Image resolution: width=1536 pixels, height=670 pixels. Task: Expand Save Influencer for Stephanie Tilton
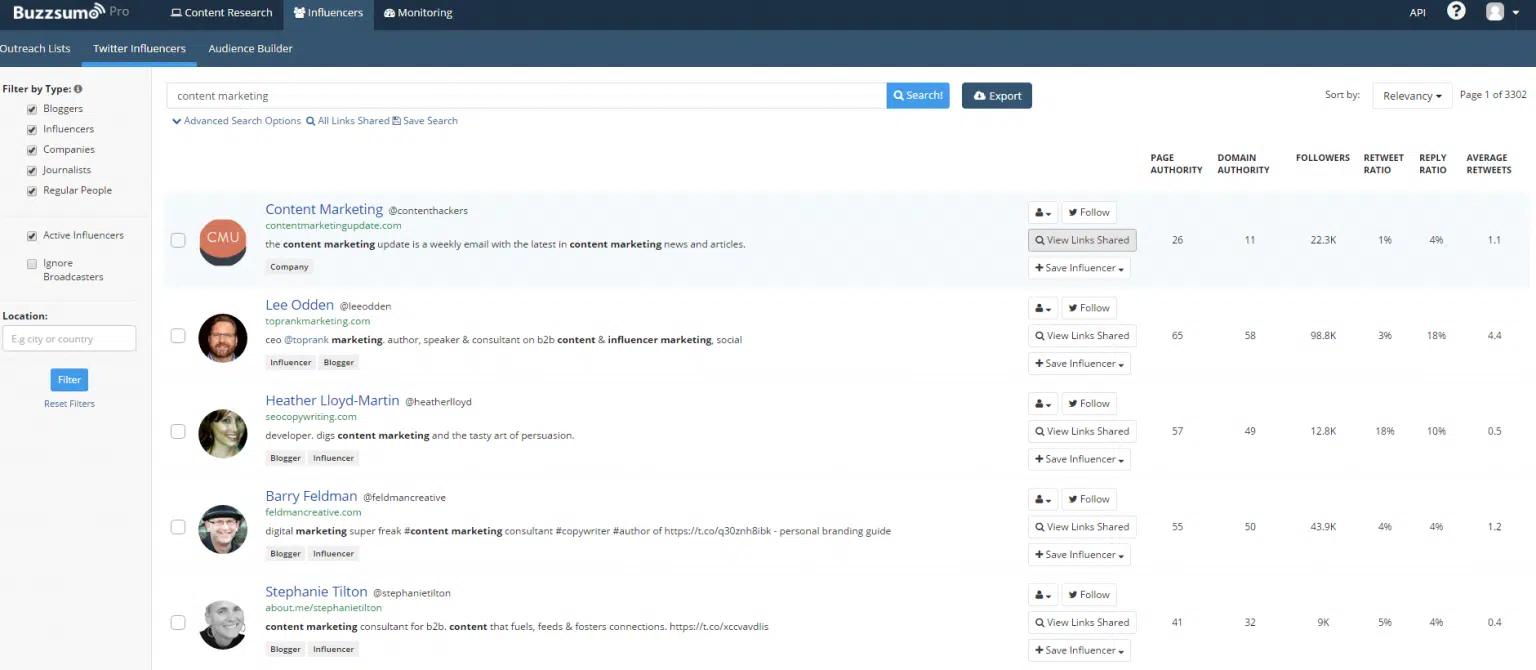click(1079, 650)
